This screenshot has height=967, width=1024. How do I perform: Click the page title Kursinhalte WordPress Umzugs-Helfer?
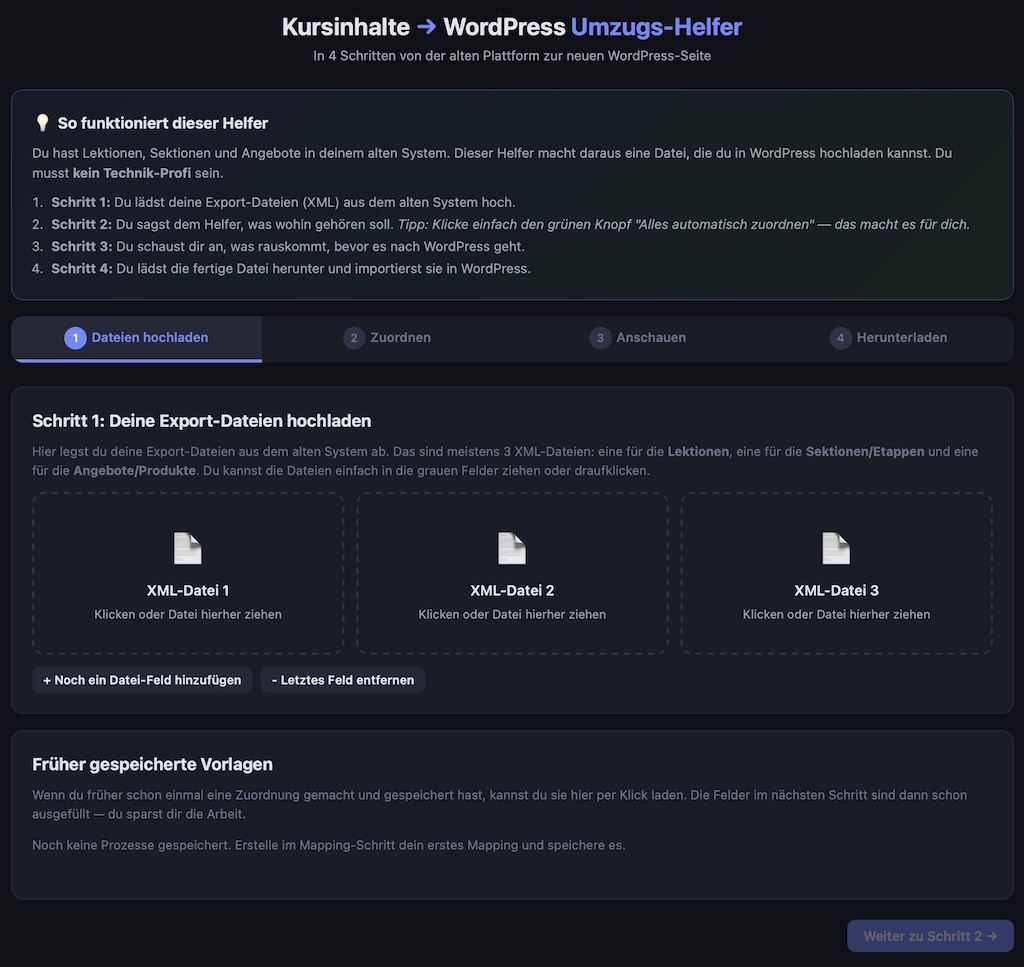(512, 27)
